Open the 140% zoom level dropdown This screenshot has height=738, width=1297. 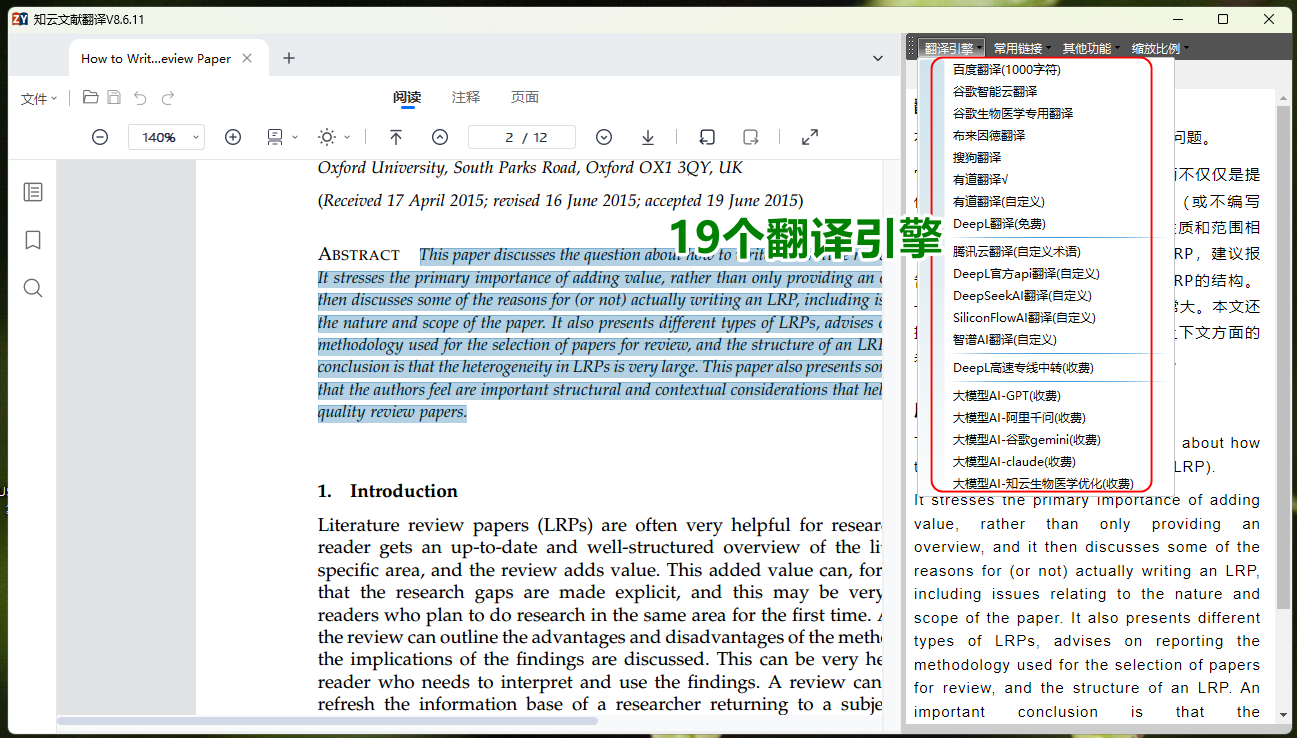(166, 137)
